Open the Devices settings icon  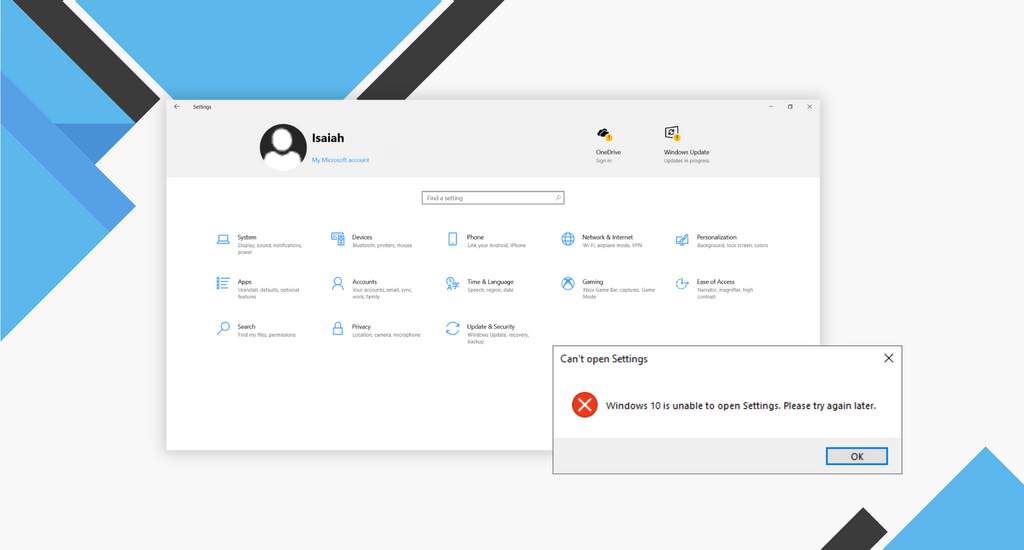[338, 239]
